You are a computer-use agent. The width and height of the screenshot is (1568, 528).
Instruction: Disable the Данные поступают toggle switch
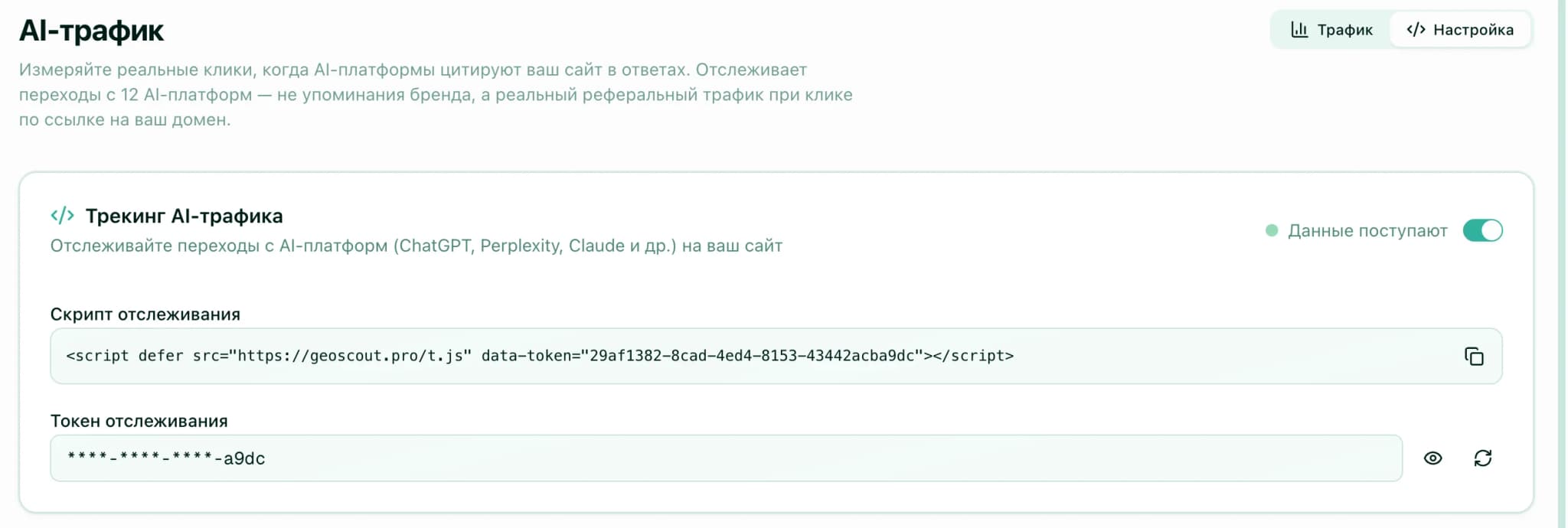(x=1482, y=230)
